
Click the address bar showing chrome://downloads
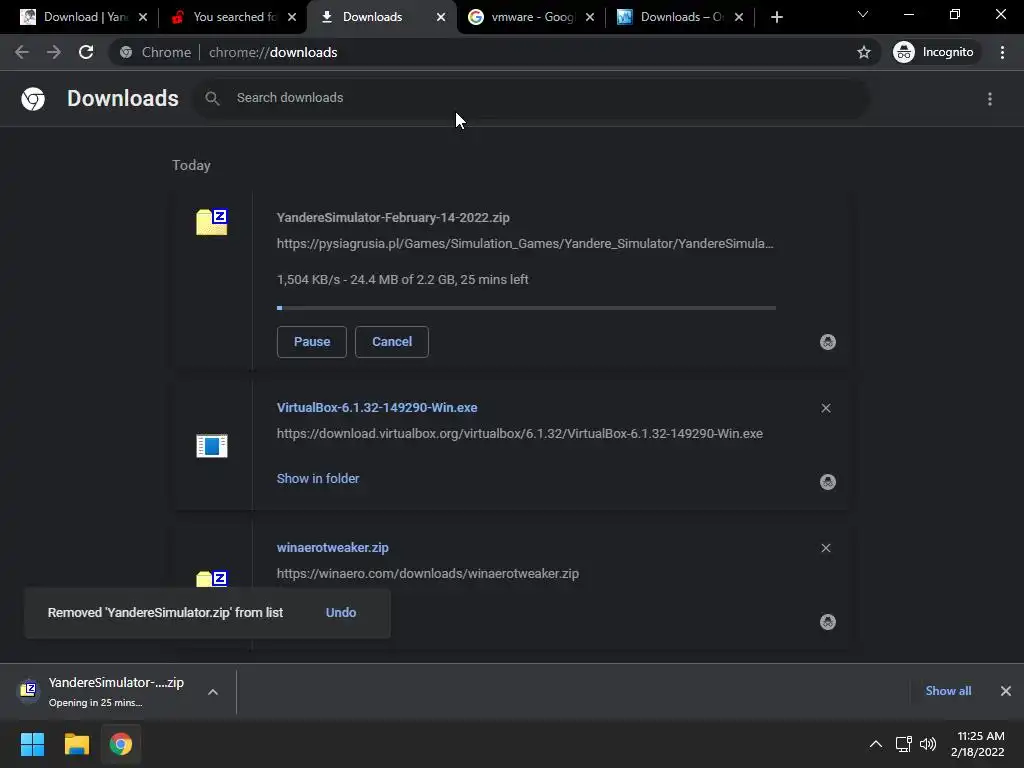coord(482,52)
